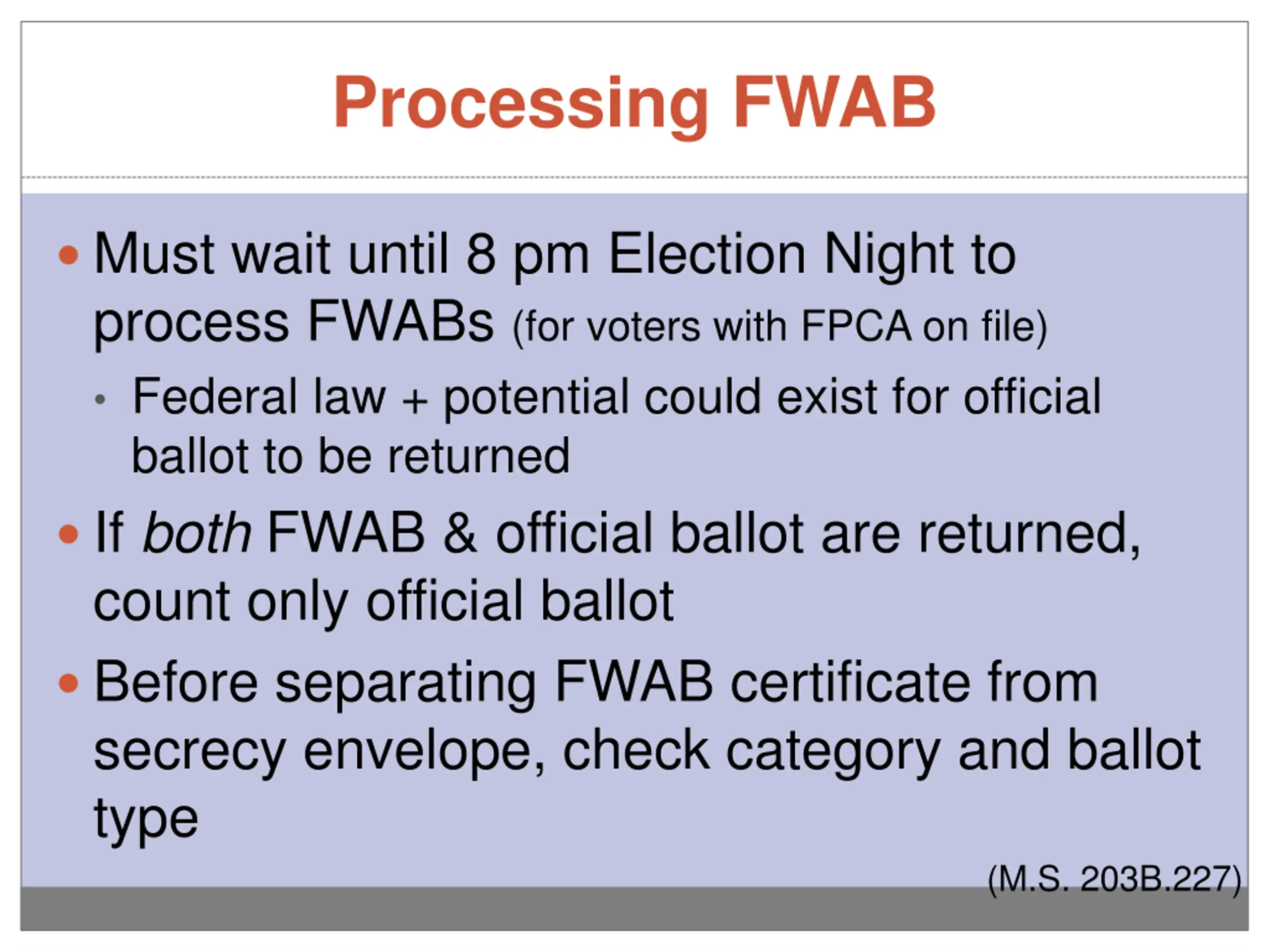
Task: Click the 'Processing FWAB' slide title
Action: [x=635, y=104]
